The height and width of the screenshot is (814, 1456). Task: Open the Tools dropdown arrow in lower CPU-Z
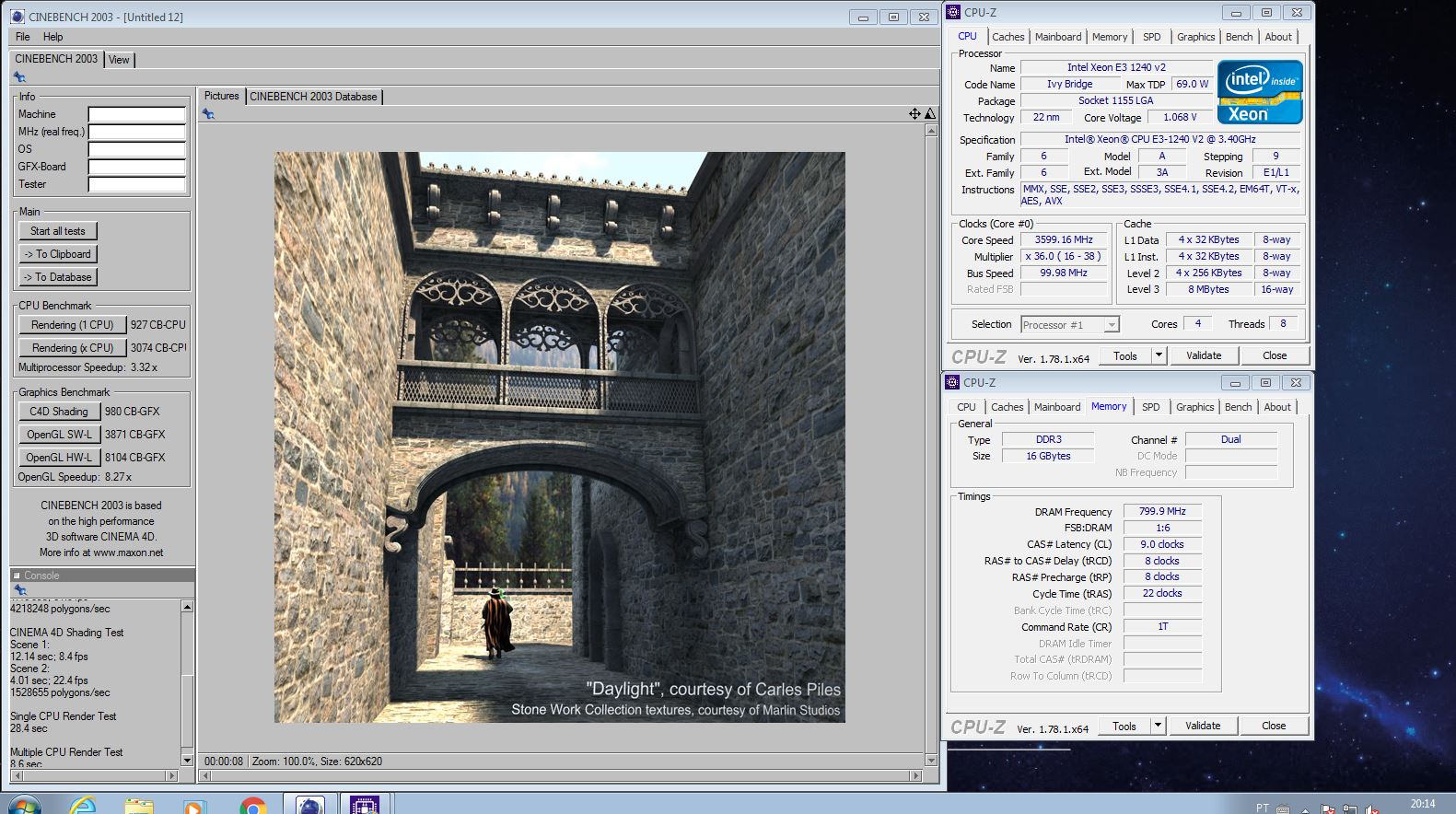[x=1158, y=726]
